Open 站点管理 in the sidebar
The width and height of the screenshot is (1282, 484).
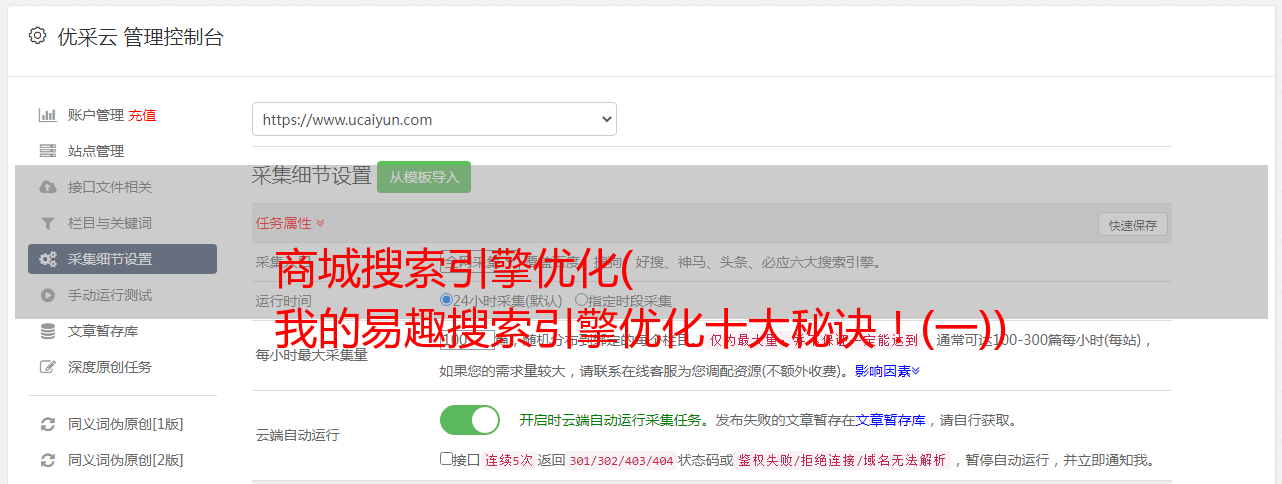coord(96,151)
